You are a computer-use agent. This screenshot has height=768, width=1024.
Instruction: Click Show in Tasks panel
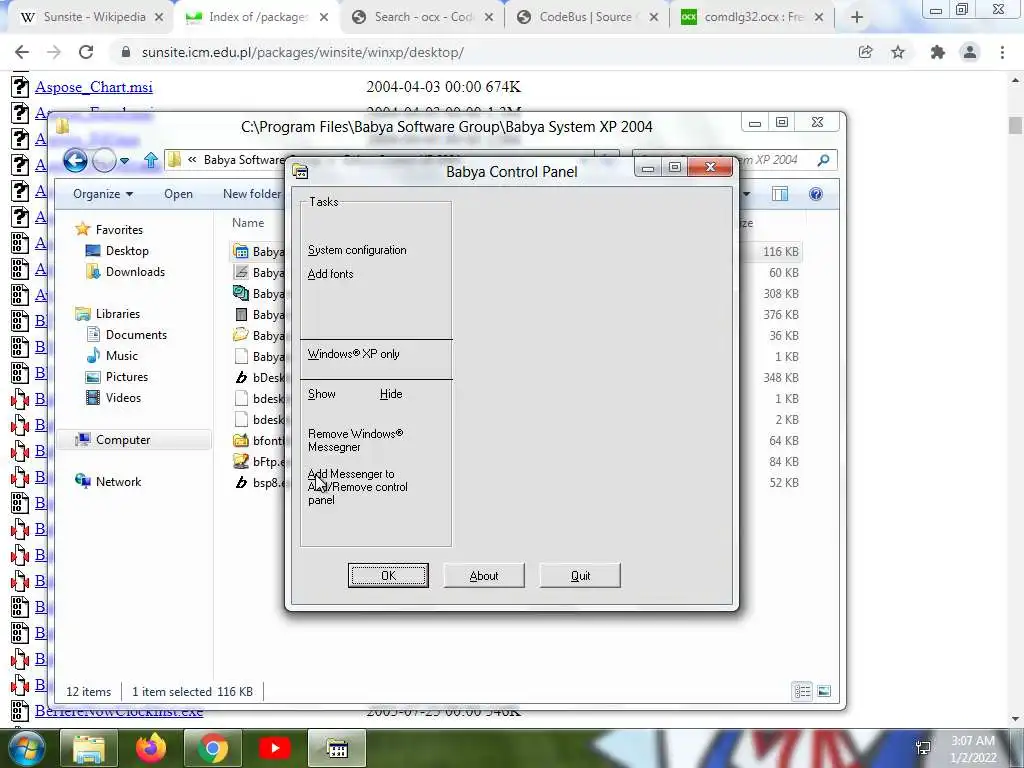tap(322, 394)
